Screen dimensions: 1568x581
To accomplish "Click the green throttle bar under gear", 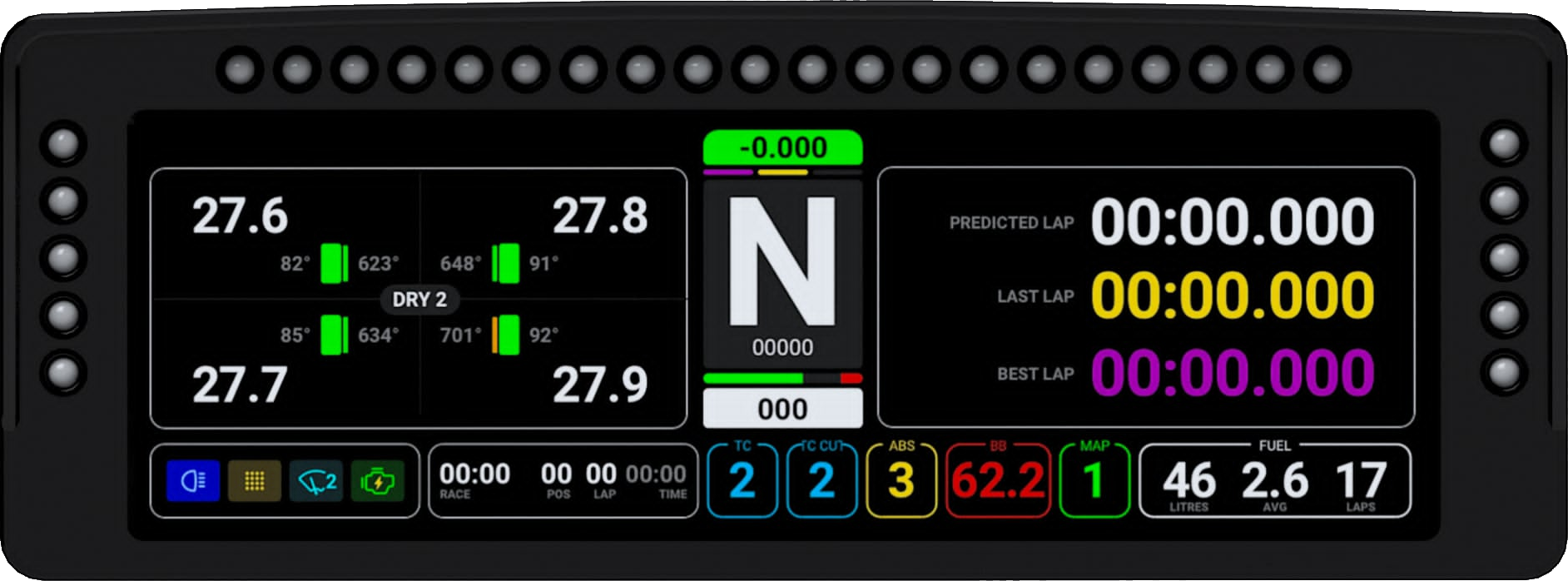I will click(x=753, y=378).
